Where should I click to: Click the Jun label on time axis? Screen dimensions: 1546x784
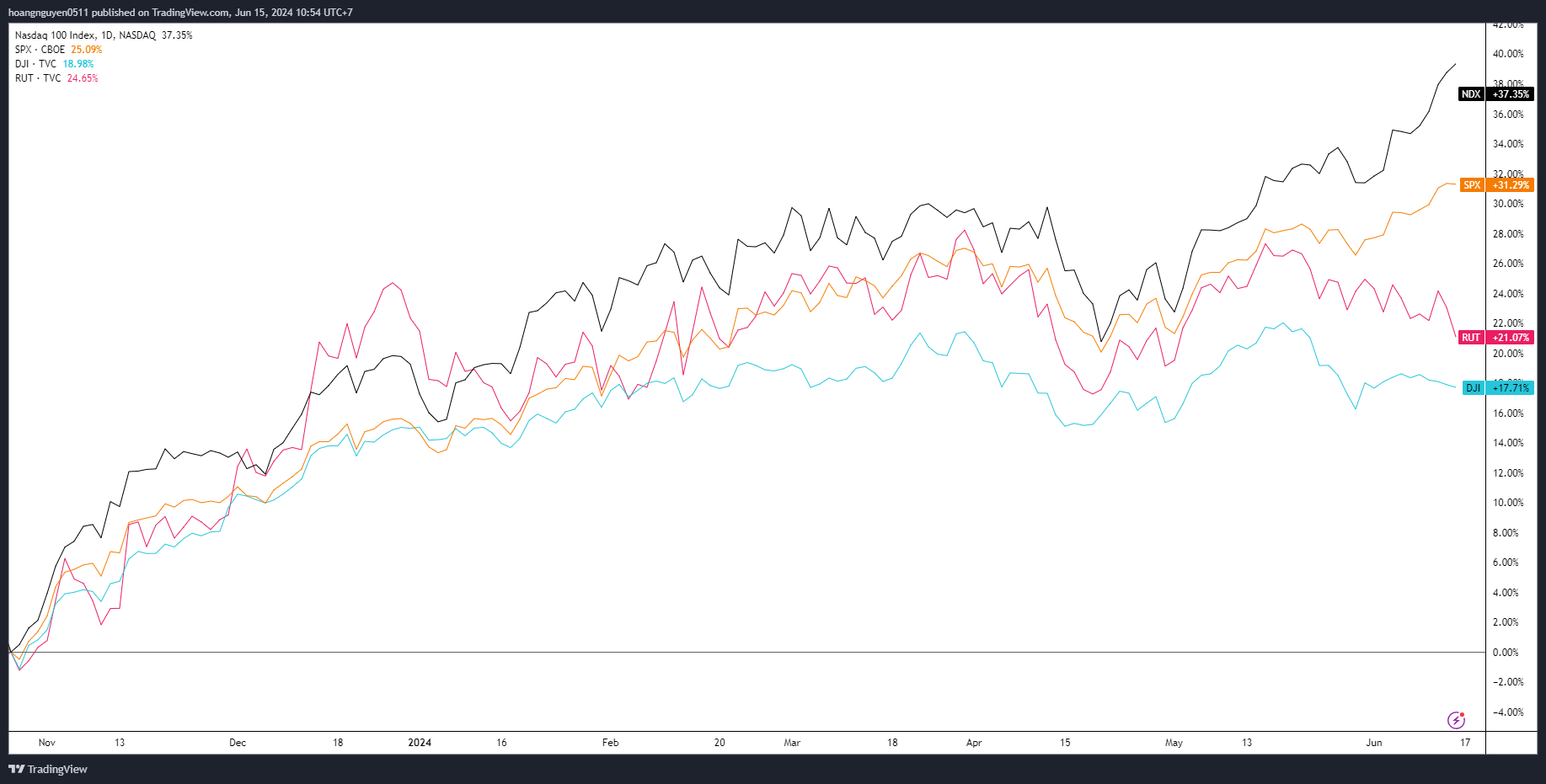tap(1374, 743)
